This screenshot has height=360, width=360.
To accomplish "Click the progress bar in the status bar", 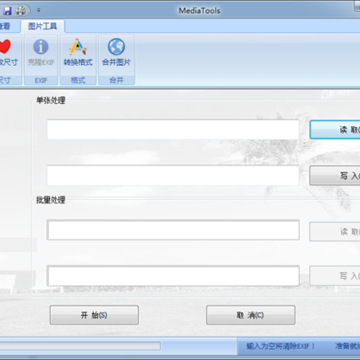I will (80, 346).
